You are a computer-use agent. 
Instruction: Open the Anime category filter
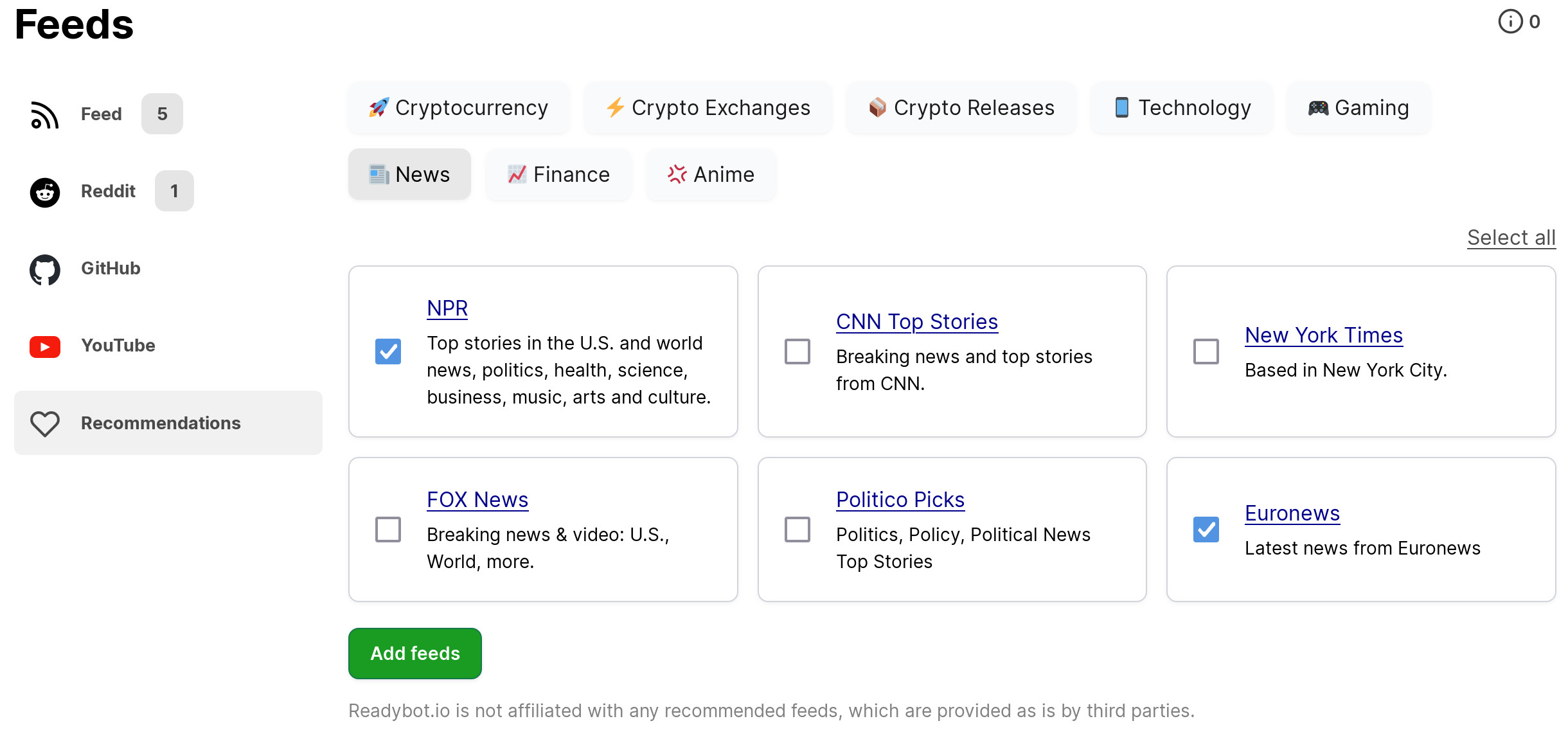click(711, 174)
